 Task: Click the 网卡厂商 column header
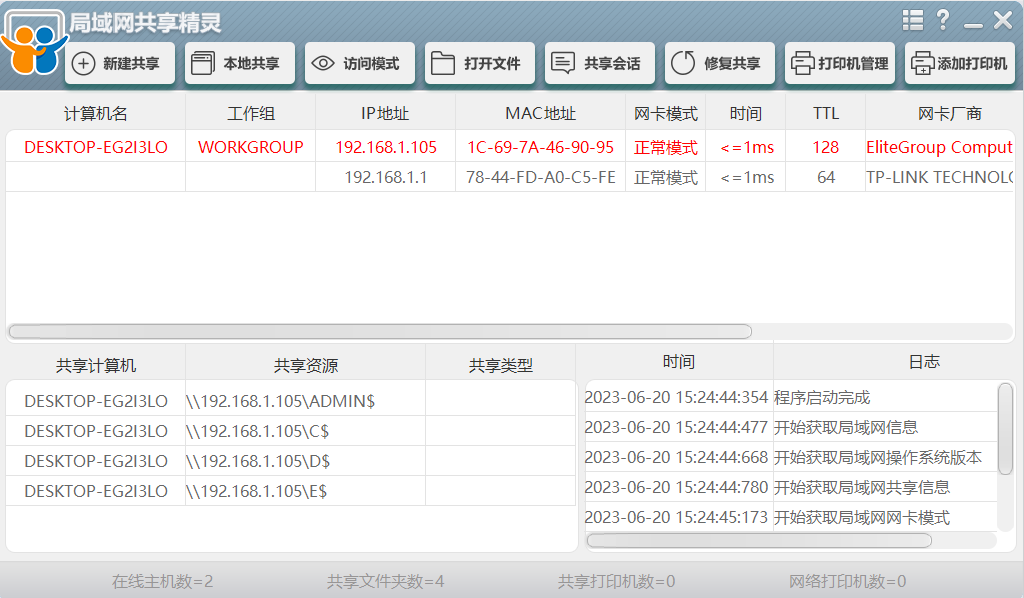tap(950, 114)
